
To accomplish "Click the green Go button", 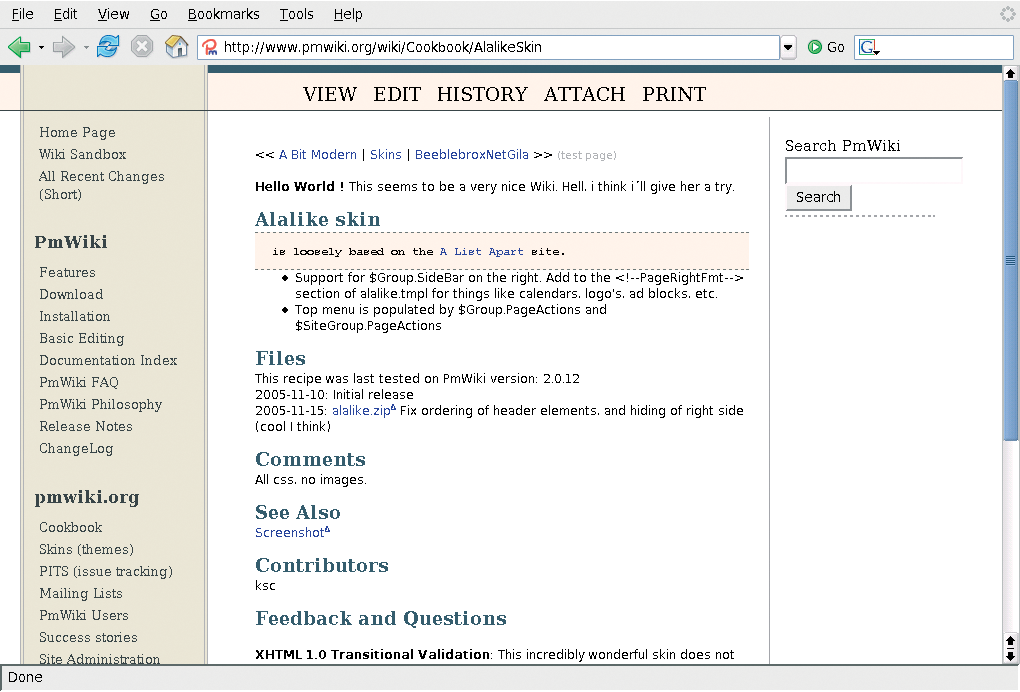I will point(826,47).
